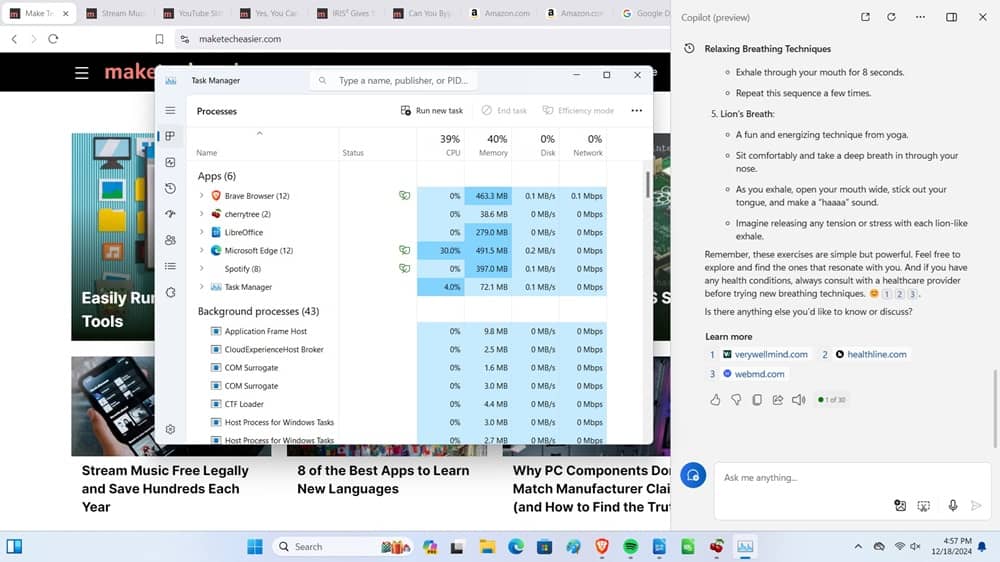Open Startup apps page in Task Manager
The height and width of the screenshot is (562, 1000).
(170, 214)
